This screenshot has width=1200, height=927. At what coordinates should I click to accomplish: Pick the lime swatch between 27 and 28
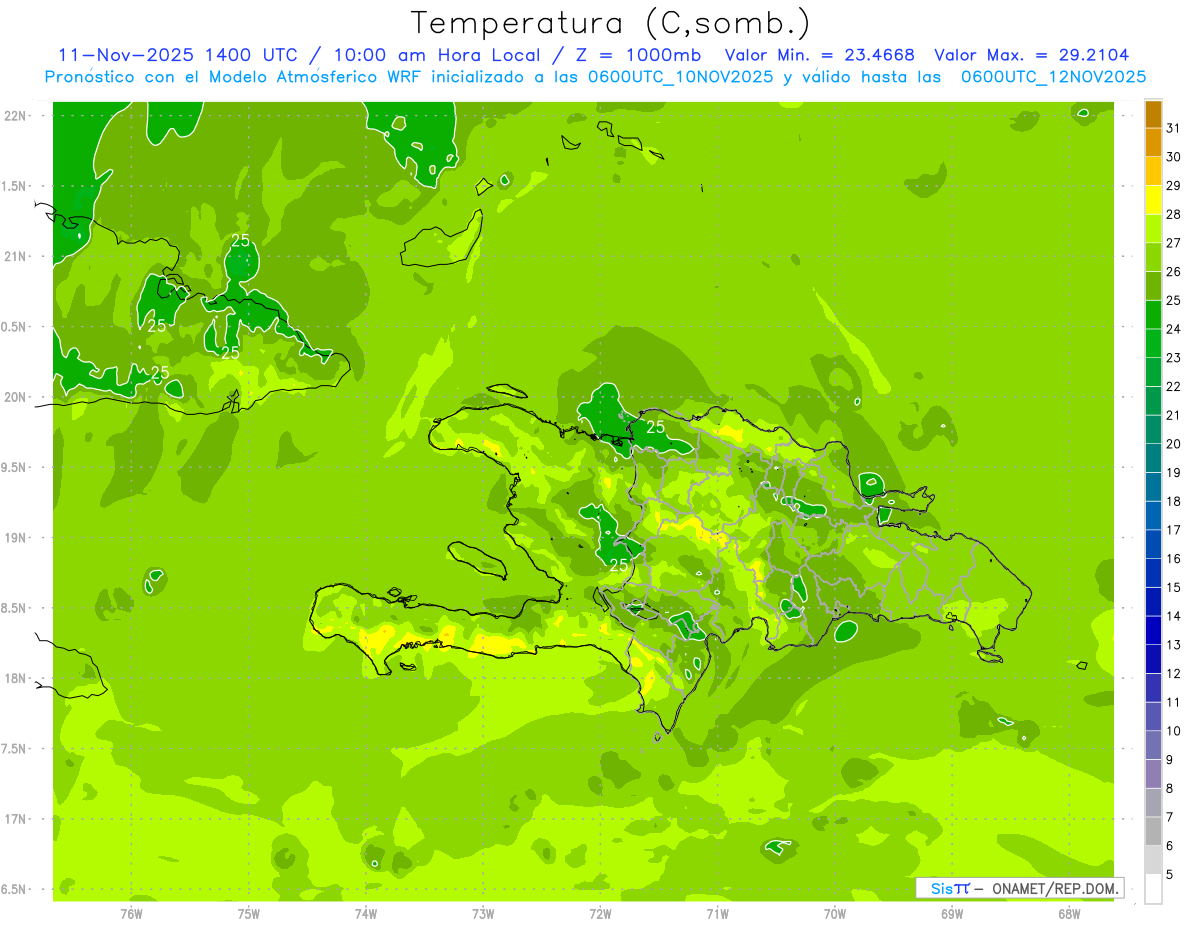click(1153, 229)
